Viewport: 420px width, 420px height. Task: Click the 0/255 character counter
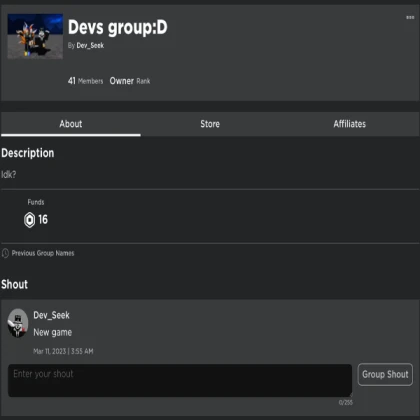tap(345, 402)
